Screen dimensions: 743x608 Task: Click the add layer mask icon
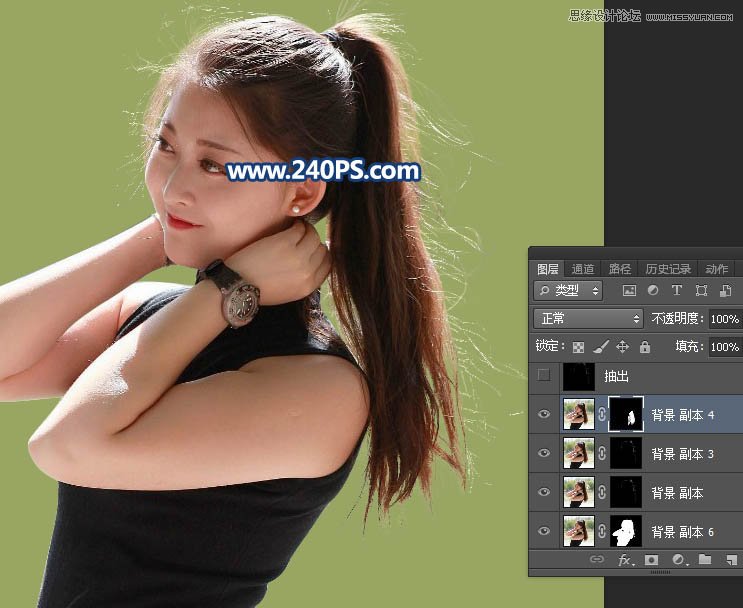pyautogui.click(x=651, y=560)
